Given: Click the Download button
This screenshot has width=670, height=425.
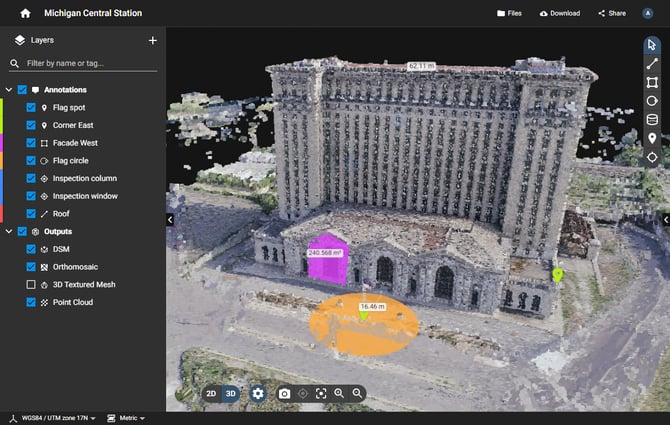Looking at the screenshot, I should point(560,13).
